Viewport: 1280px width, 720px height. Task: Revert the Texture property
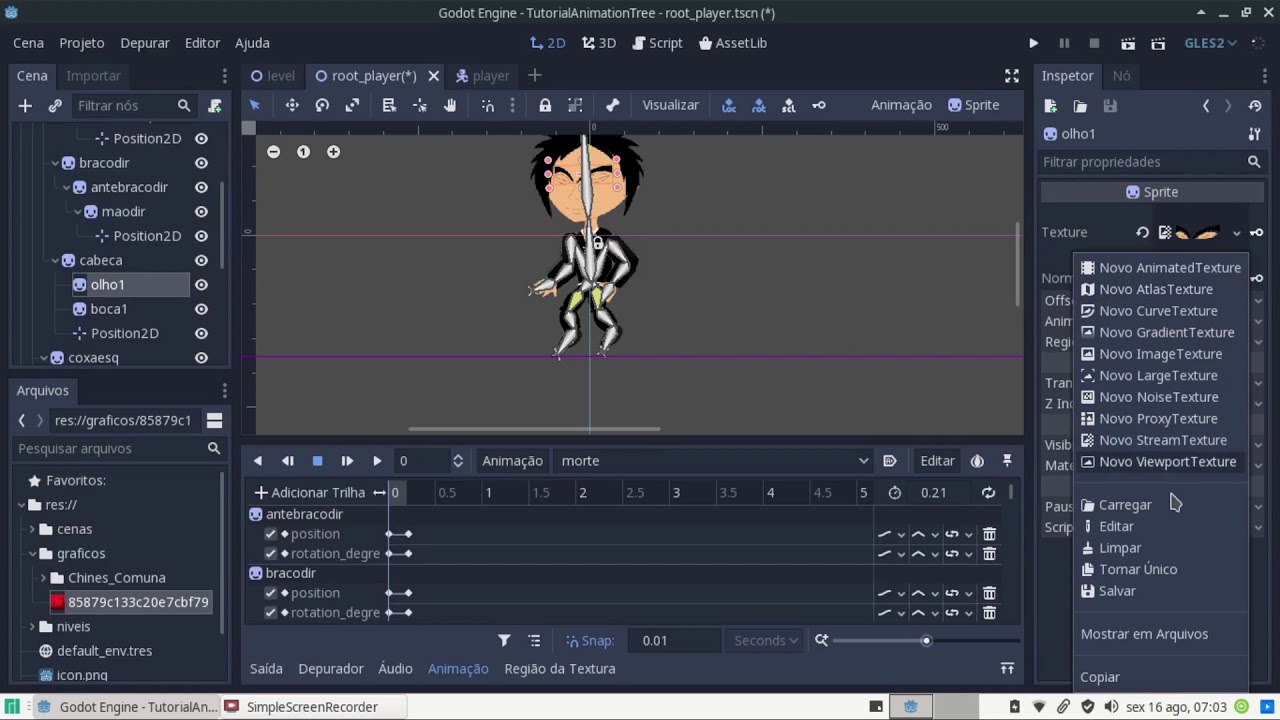[1142, 232]
